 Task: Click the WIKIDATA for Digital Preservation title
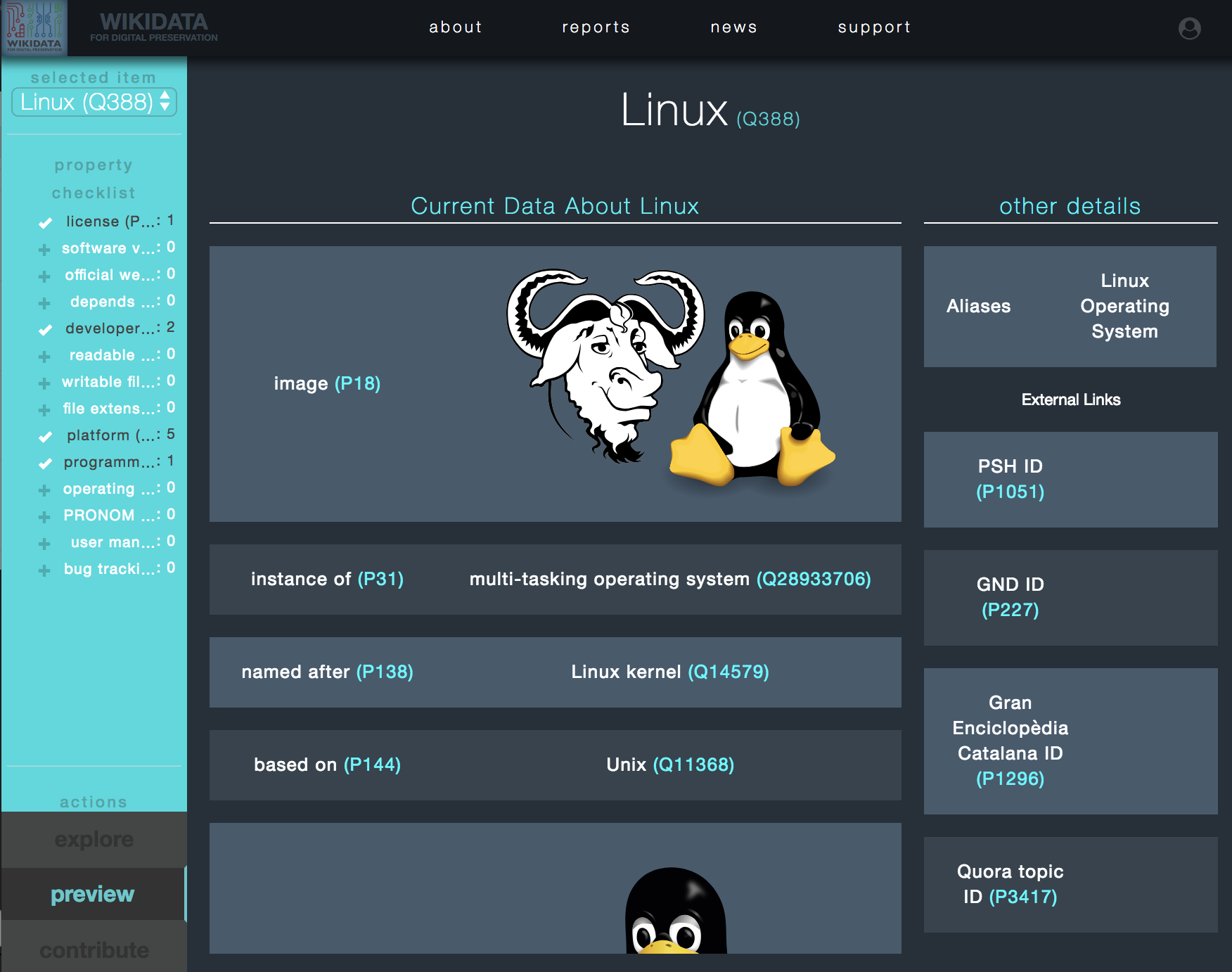[x=153, y=27]
